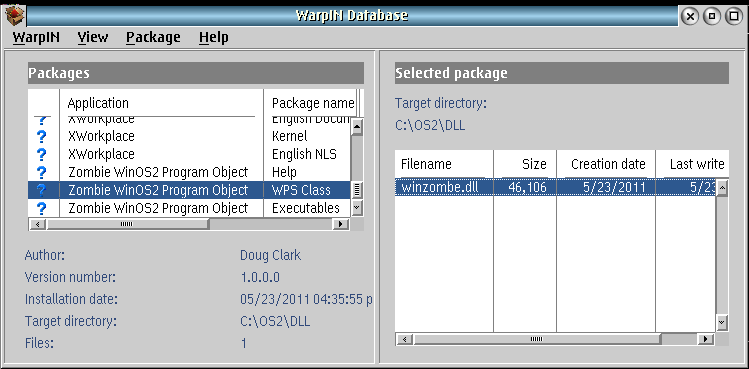
Task: Open the Help menu
Action: (x=214, y=37)
